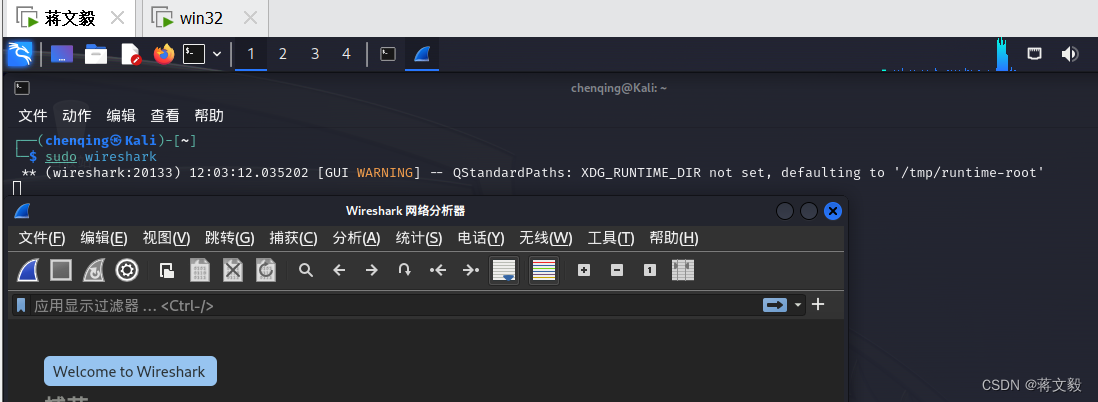The image size is (1098, 402).
Task: Switch to workspace 1
Action: pos(251,54)
